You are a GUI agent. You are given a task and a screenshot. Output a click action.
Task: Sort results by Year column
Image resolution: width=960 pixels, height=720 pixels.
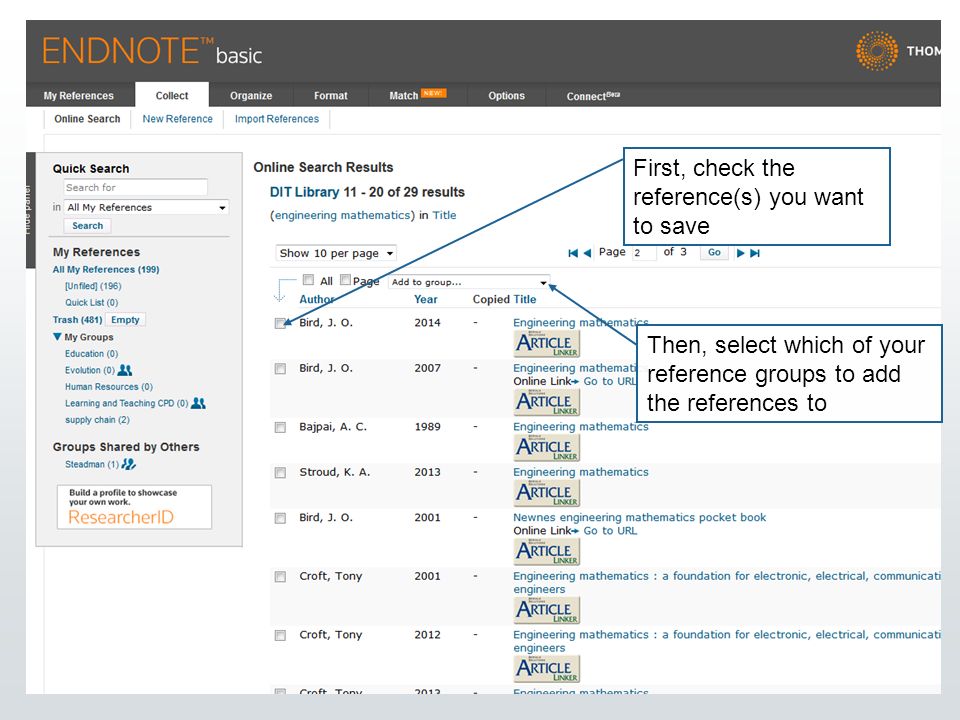tap(426, 299)
